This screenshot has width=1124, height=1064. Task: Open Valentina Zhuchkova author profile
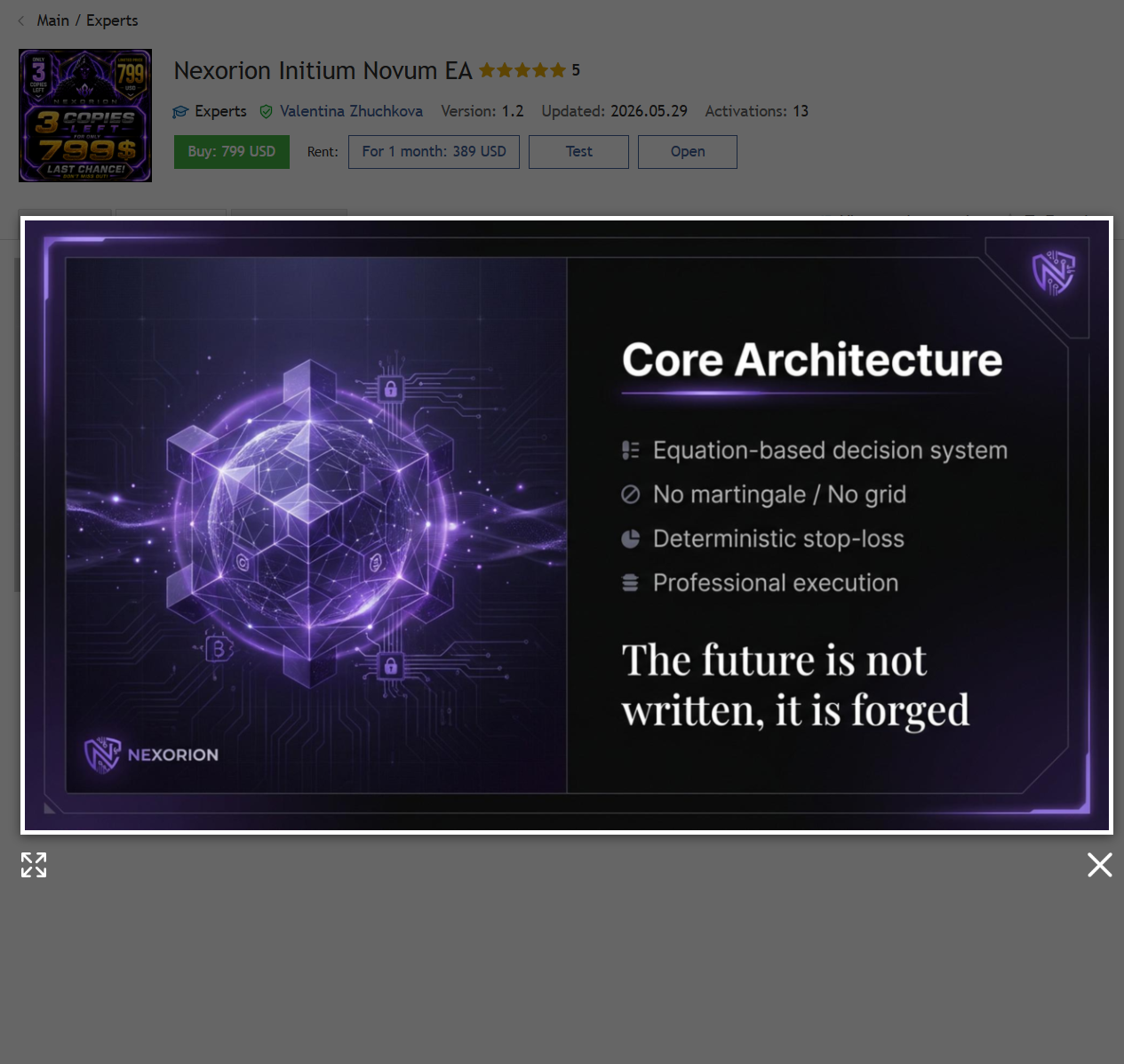pyautogui.click(x=351, y=111)
